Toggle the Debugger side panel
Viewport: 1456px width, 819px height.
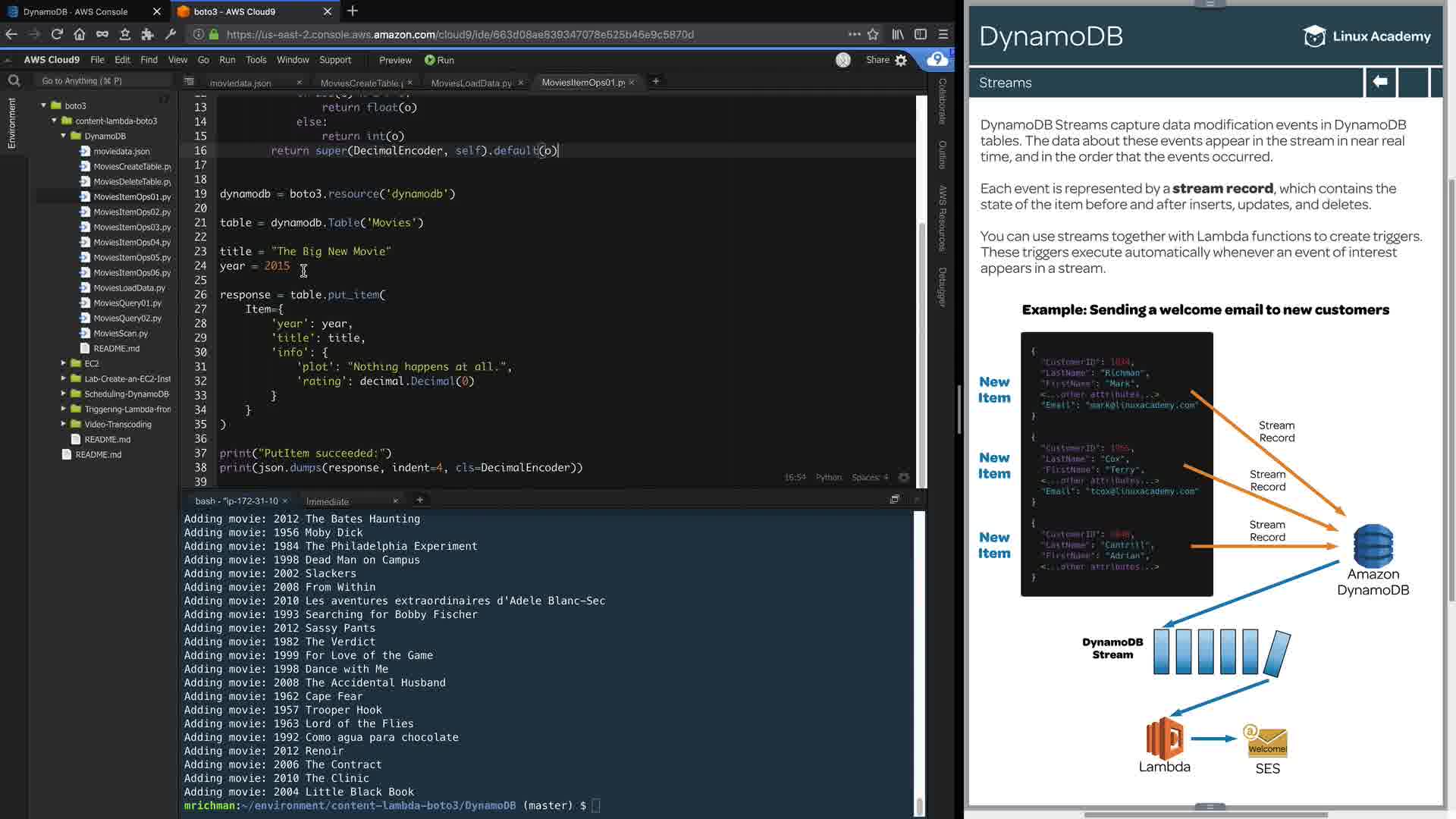tap(943, 287)
